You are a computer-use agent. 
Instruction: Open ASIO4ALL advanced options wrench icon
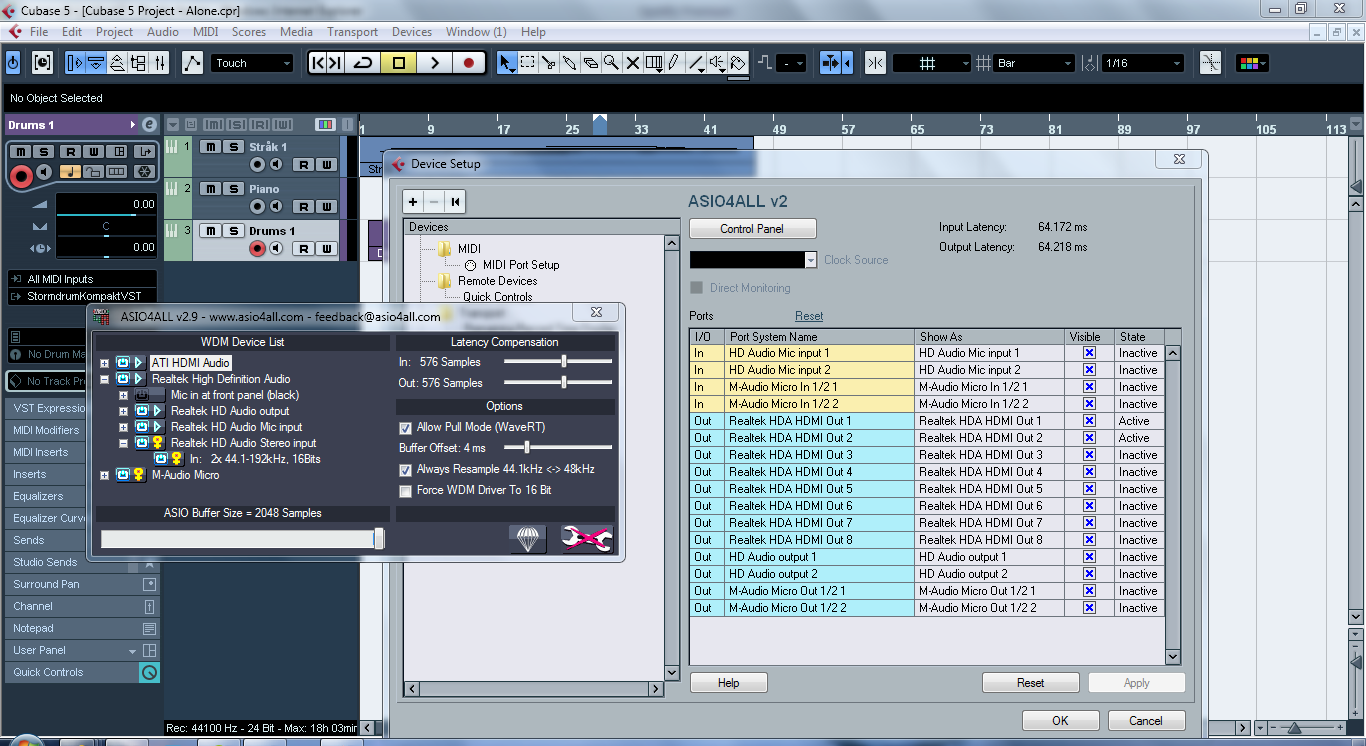(x=586, y=539)
